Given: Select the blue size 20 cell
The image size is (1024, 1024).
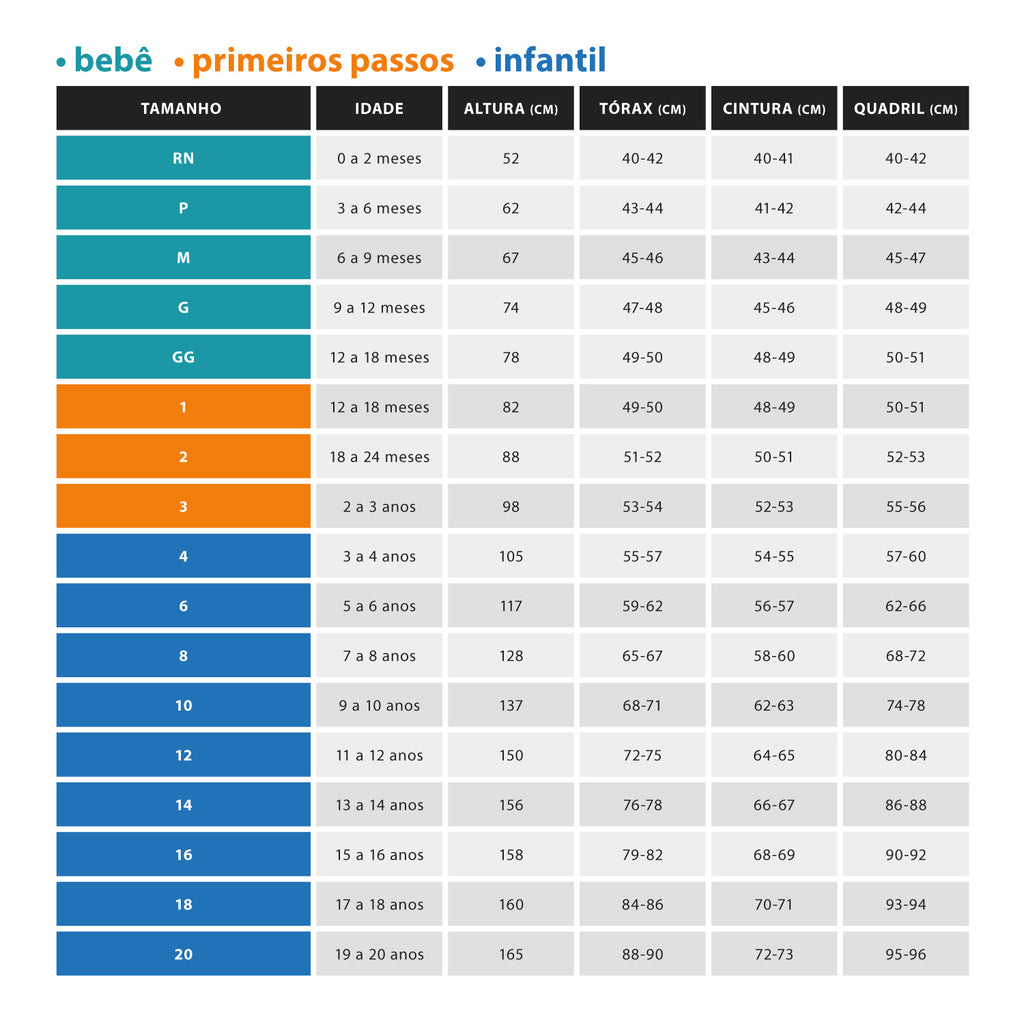Looking at the screenshot, I should 183,954.
